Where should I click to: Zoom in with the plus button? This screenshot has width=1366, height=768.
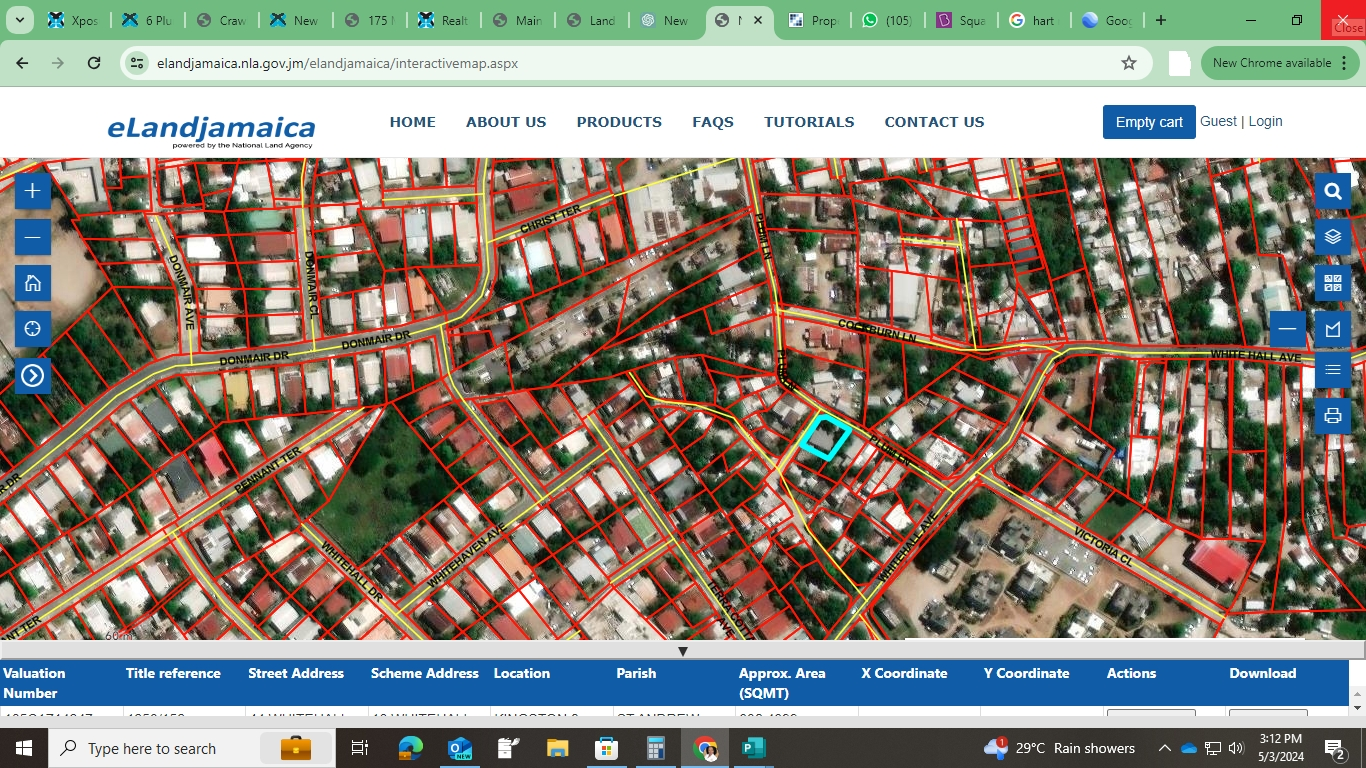32,190
